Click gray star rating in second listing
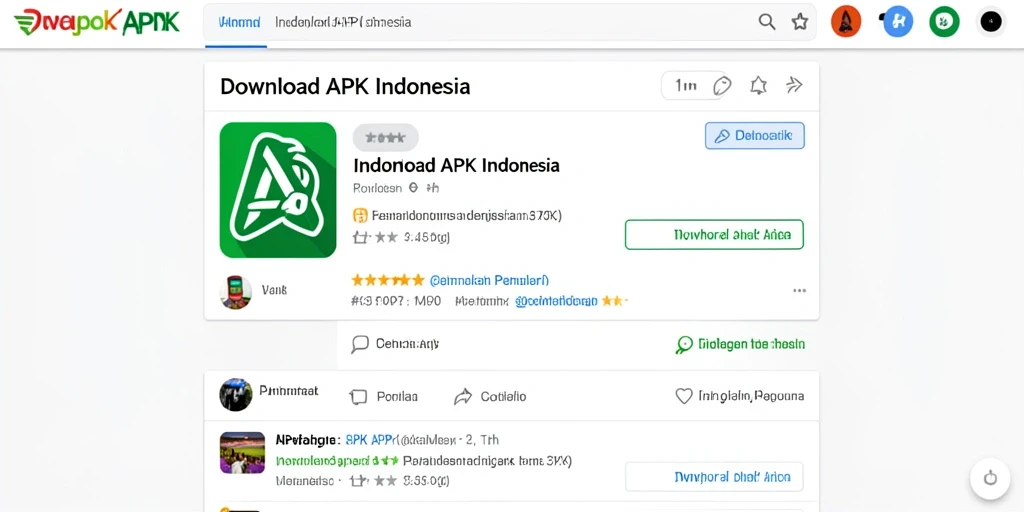Viewport: 1024px width, 512px height. [374, 481]
